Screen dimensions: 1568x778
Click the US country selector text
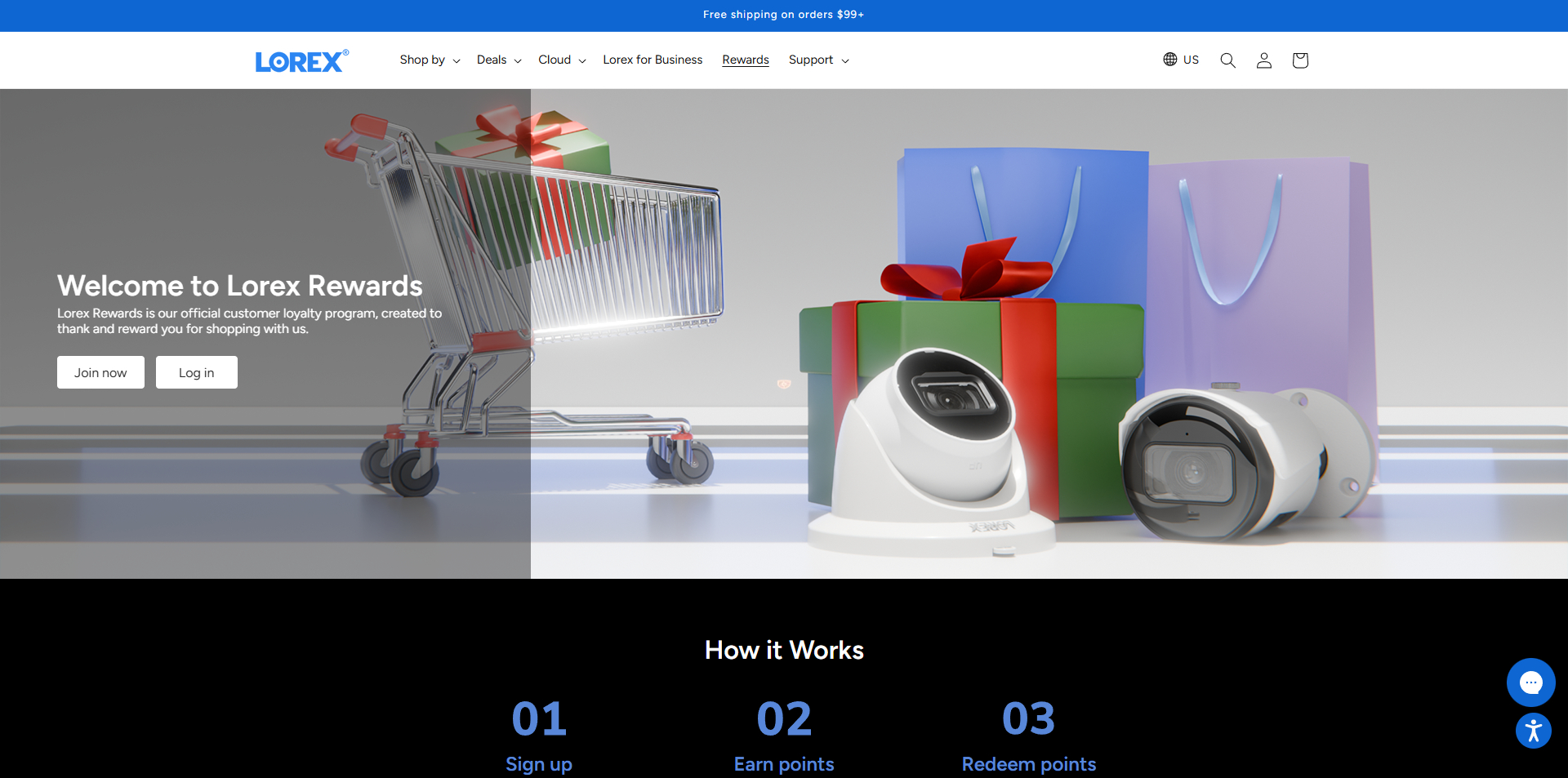pyautogui.click(x=1191, y=60)
